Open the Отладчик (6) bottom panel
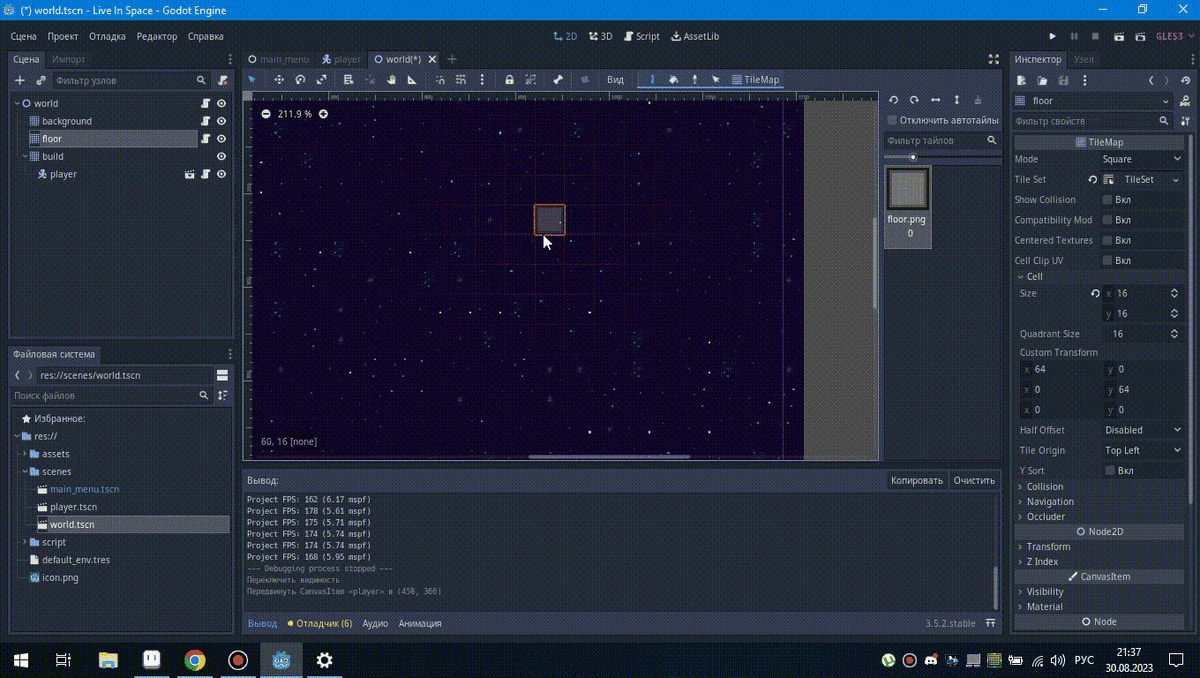 (320, 623)
